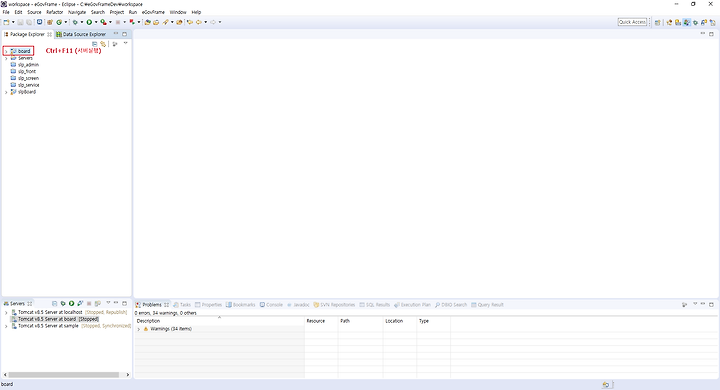Screen dimensions: 720x390
Task: Click the Type column header
Action: pos(433,321)
